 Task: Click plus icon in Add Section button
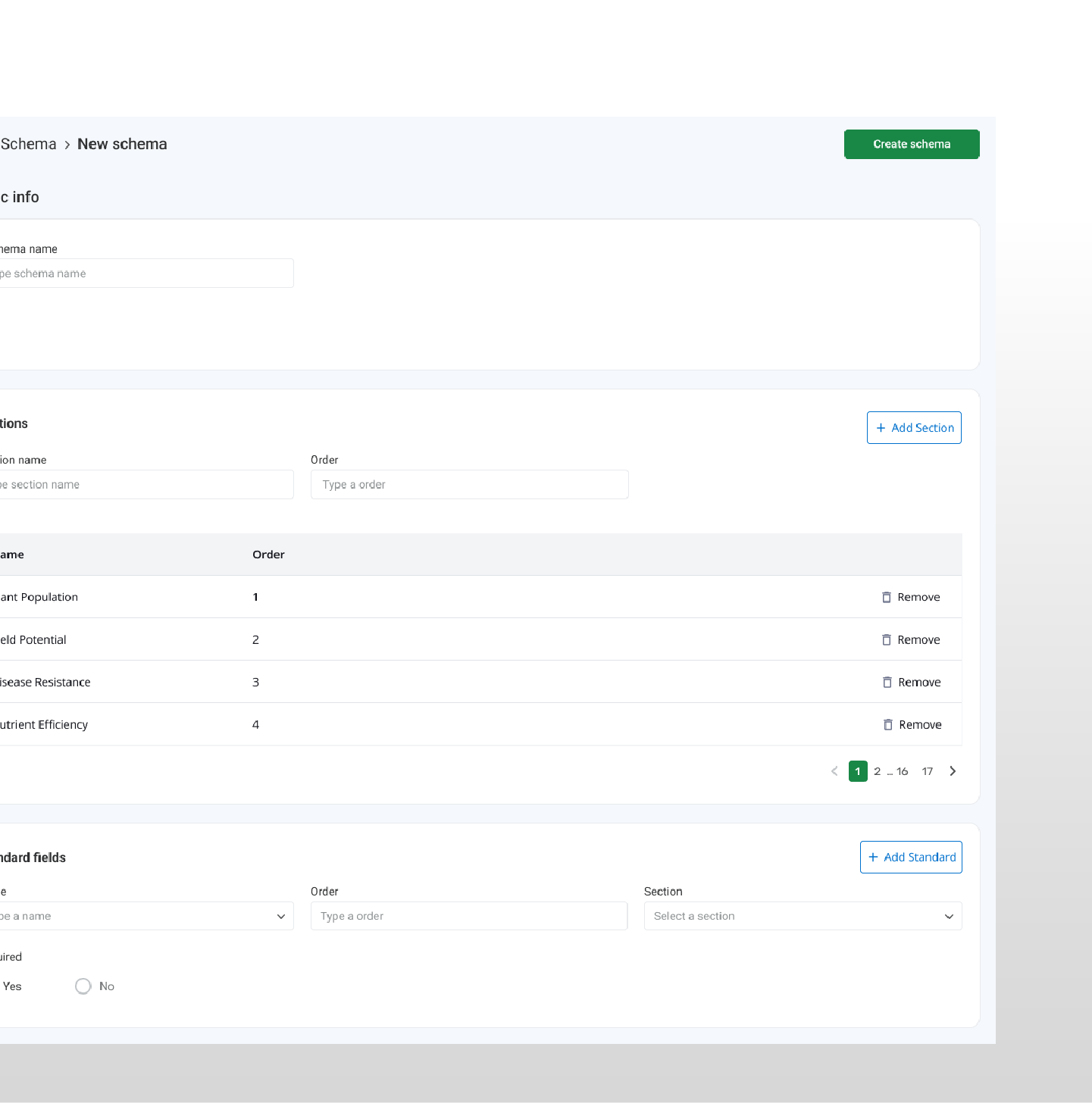[x=881, y=428]
